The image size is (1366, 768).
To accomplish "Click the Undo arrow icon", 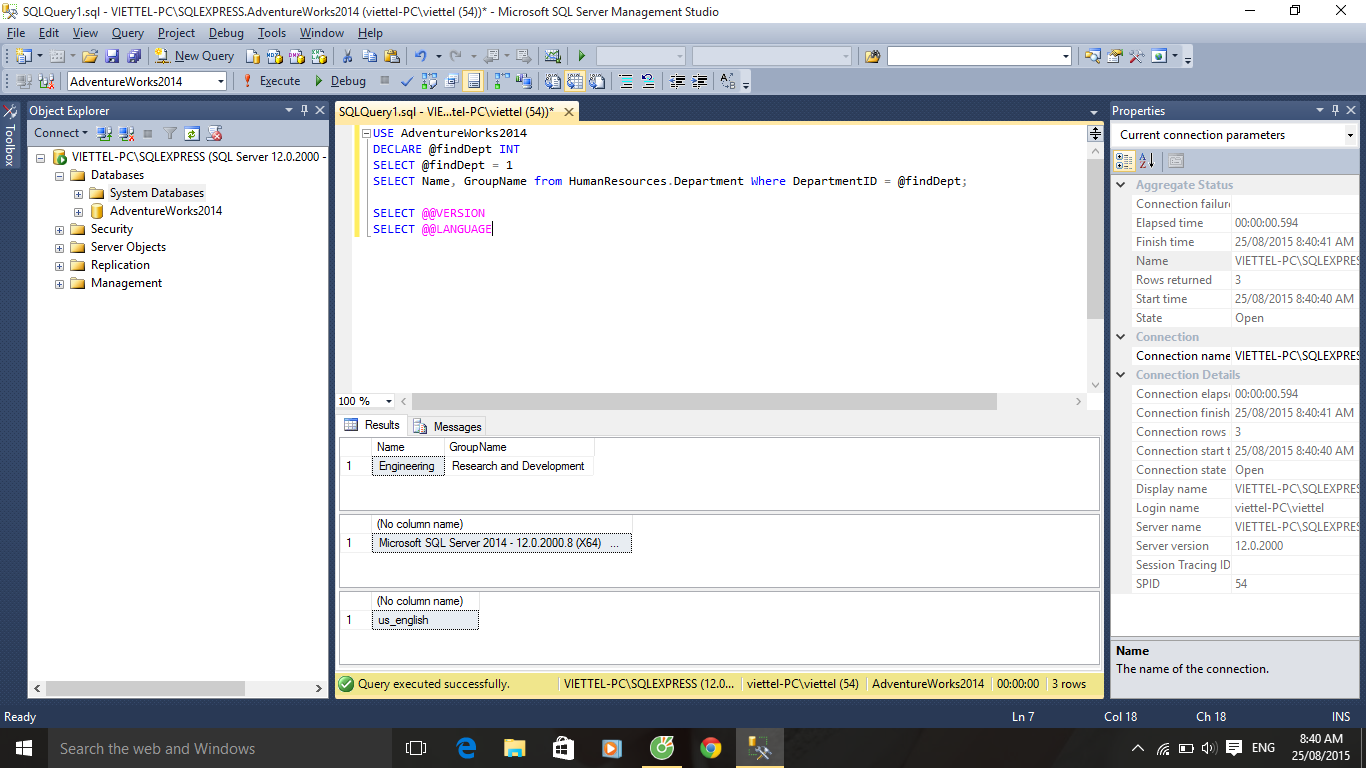I will [421, 56].
